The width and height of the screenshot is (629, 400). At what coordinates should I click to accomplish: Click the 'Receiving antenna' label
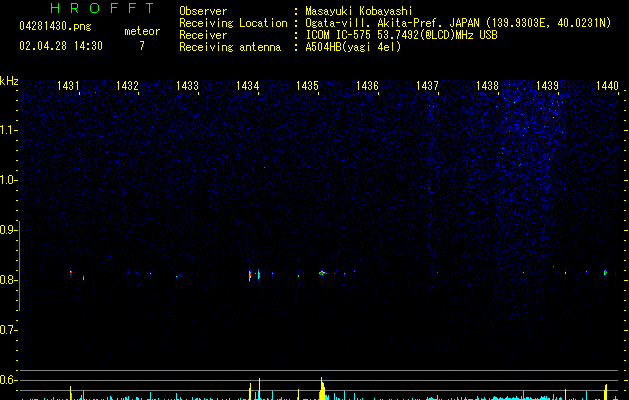tap(230, 47)
